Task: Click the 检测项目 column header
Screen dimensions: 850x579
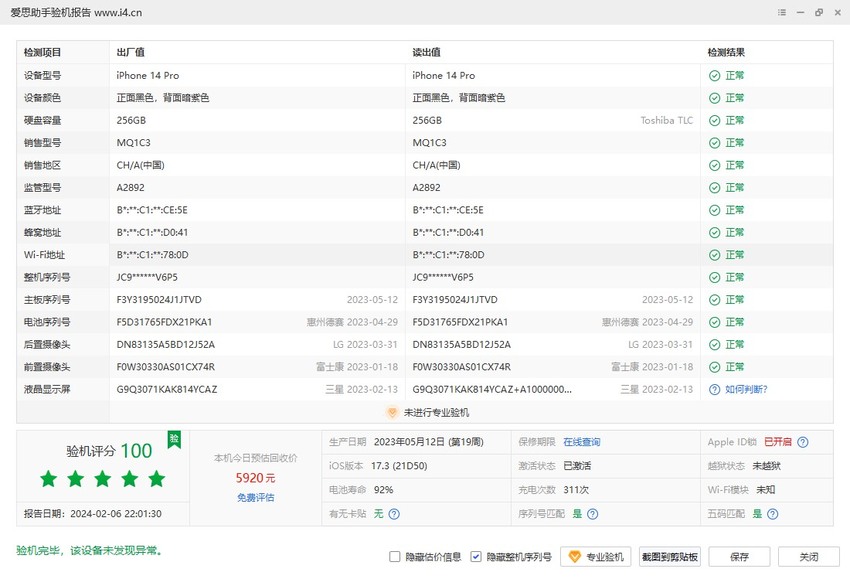Action: coord(42,53)
